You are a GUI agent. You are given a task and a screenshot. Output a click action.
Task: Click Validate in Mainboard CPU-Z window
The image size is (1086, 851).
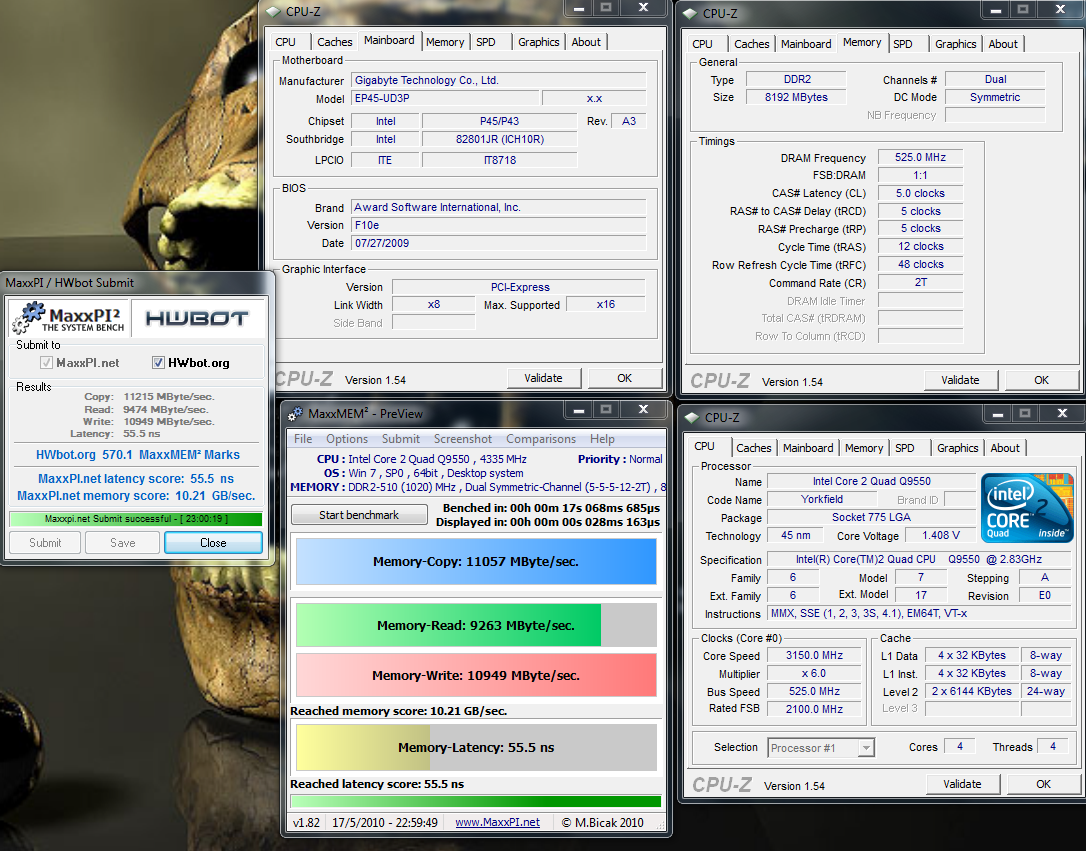click(543, 378)
